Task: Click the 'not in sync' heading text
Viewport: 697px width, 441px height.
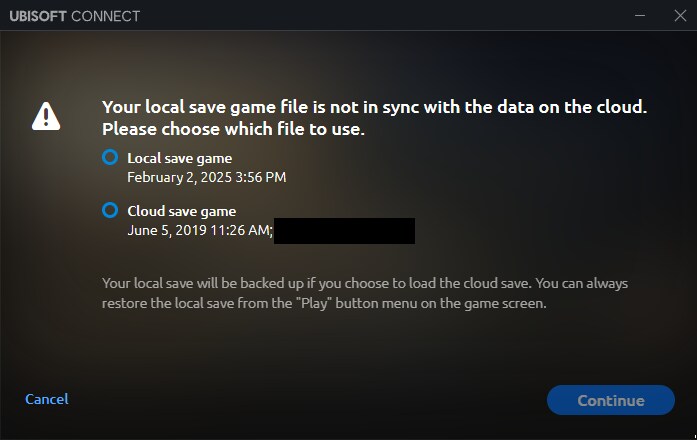Action: [x=374, y=107]
